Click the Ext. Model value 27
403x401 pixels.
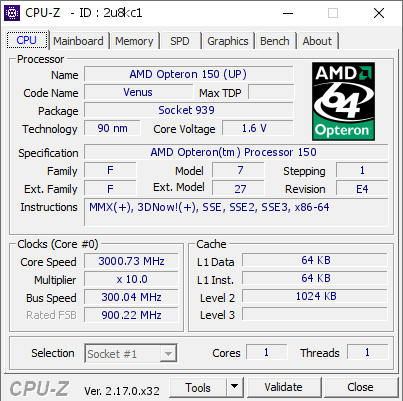[238, 189]
